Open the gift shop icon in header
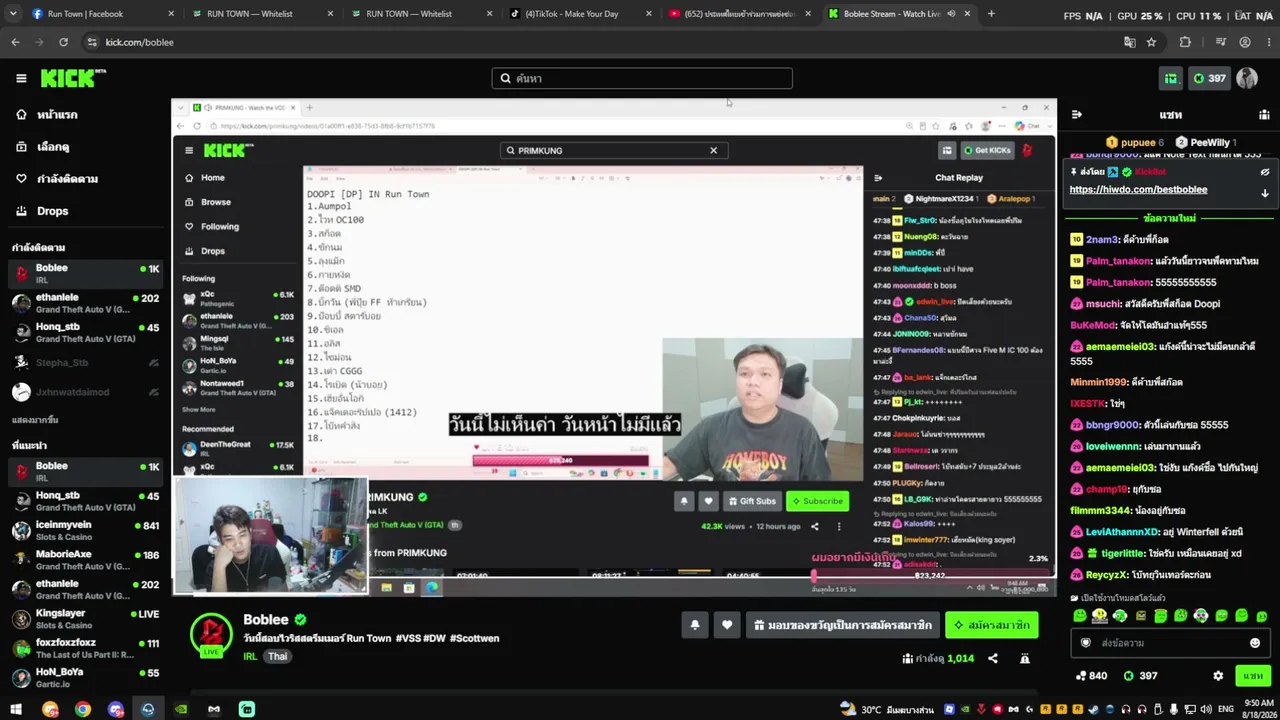The height and width of the screenshot is (720, 1280). [1171, 78]
